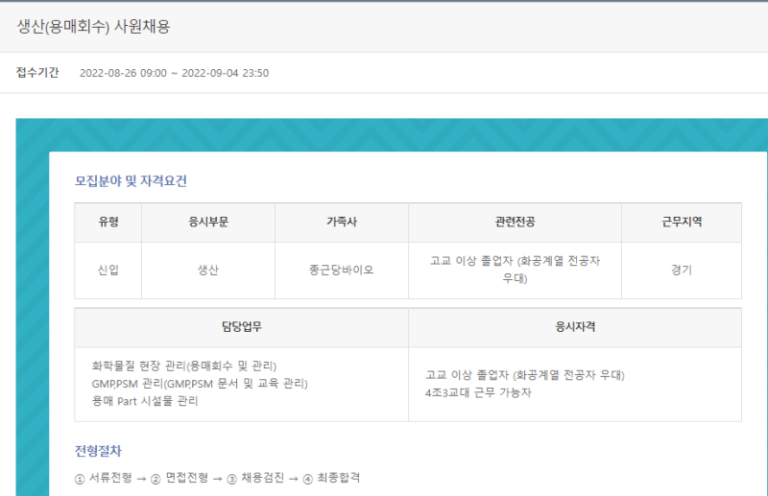The width and height of the screenshot is (768, 496).
Task: Select the application period date range text
Action: [174, 73]
